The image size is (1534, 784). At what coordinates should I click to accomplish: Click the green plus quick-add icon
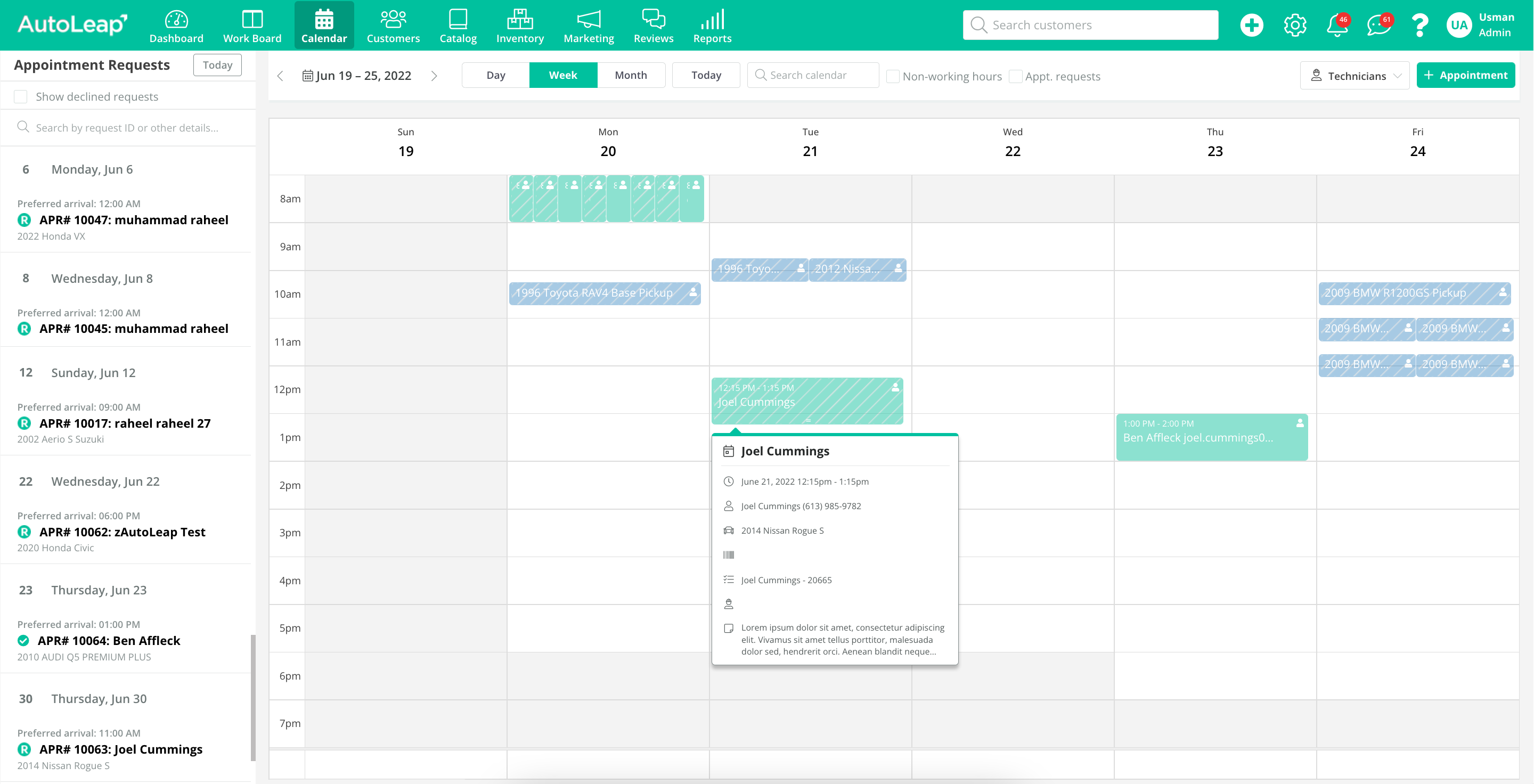(x=1251, y=25)
